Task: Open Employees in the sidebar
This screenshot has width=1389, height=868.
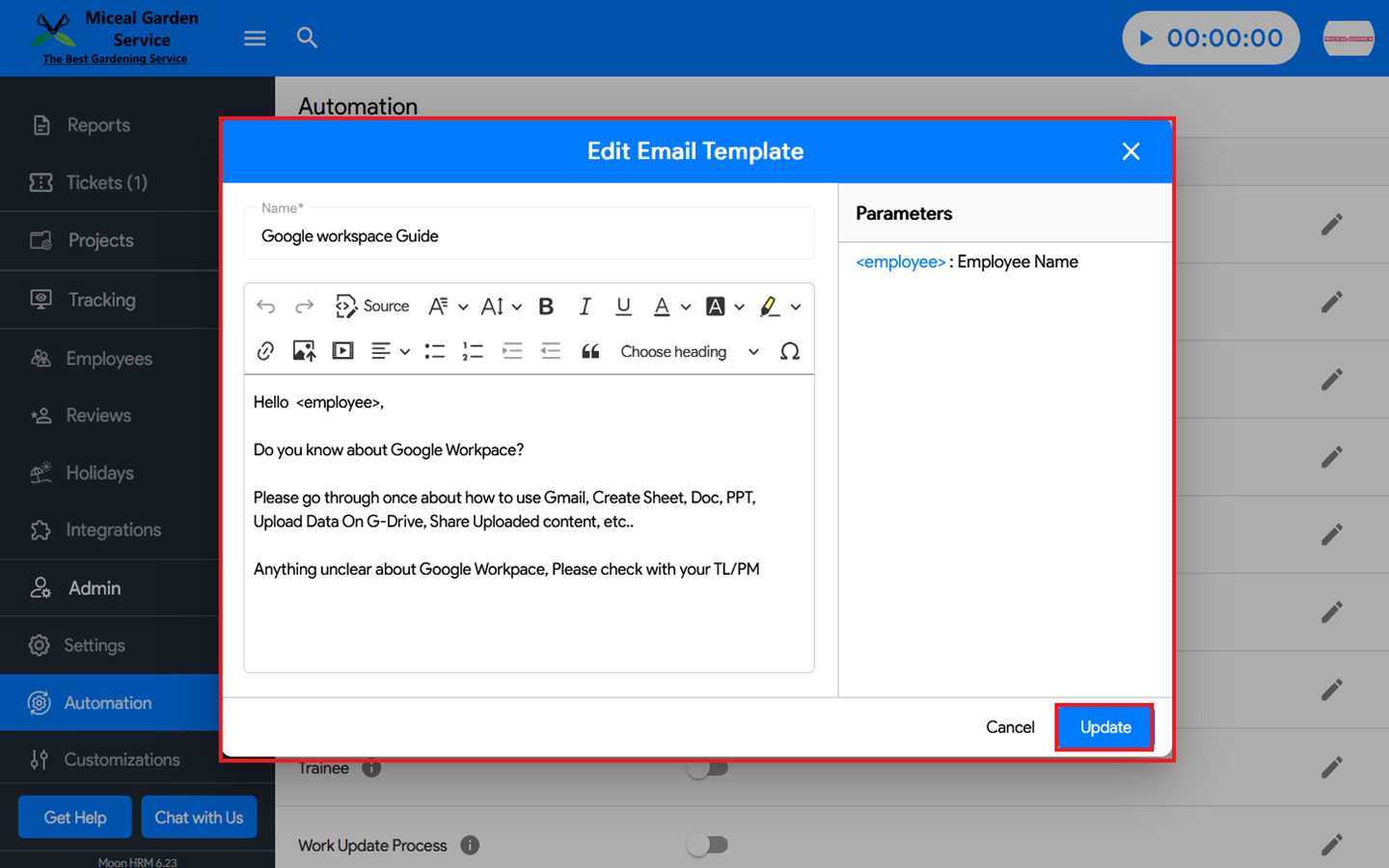Action: [x=109, y=359]
